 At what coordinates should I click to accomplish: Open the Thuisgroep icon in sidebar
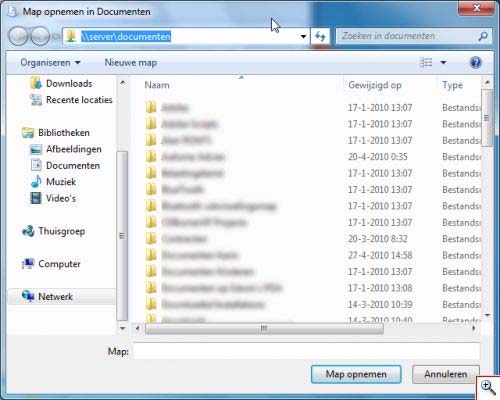click(28, 231)
